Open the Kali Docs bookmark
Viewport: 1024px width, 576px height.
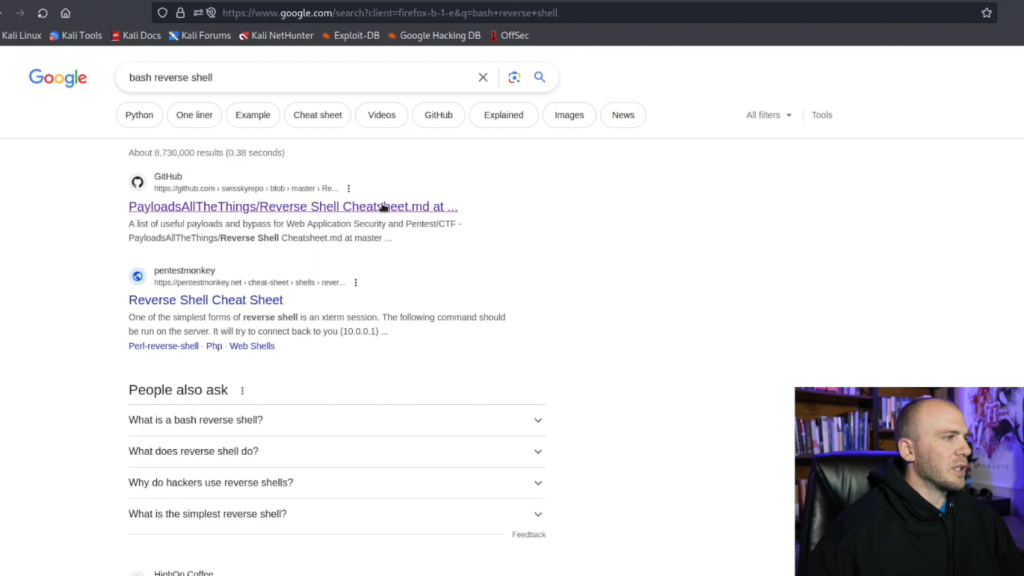pyautogui.click(x=136, y=35)
